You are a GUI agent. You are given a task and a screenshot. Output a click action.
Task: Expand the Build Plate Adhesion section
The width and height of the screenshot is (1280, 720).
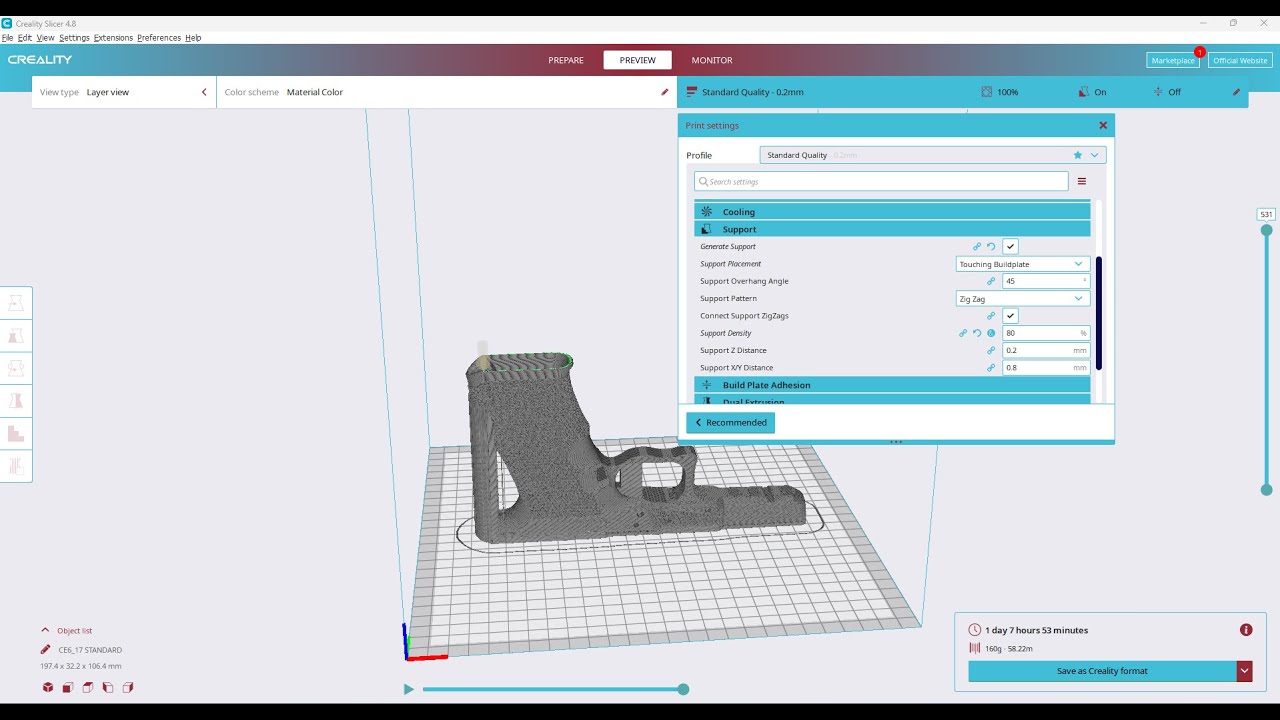[892, 385]
